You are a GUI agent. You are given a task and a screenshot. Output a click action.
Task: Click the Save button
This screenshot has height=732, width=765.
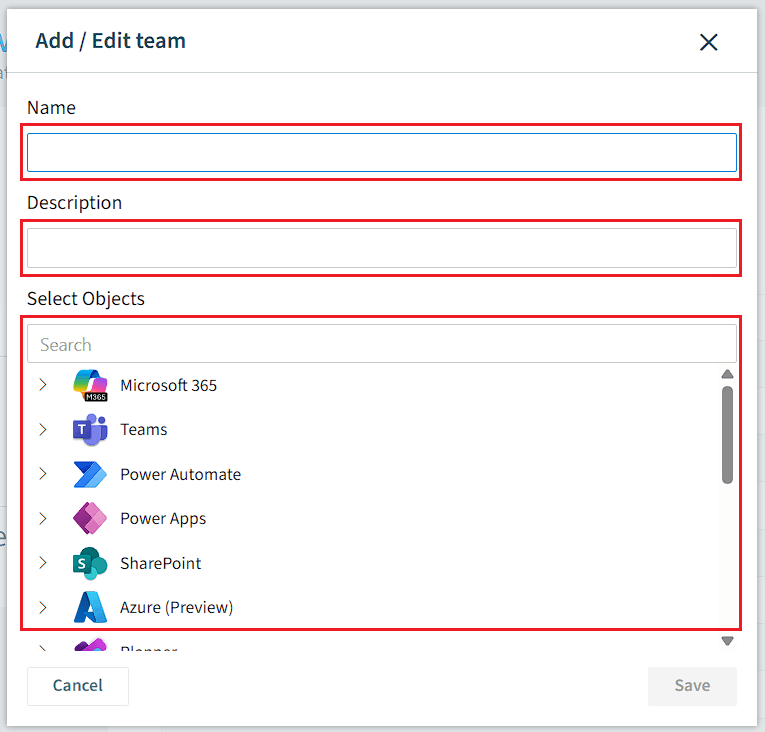692,686
